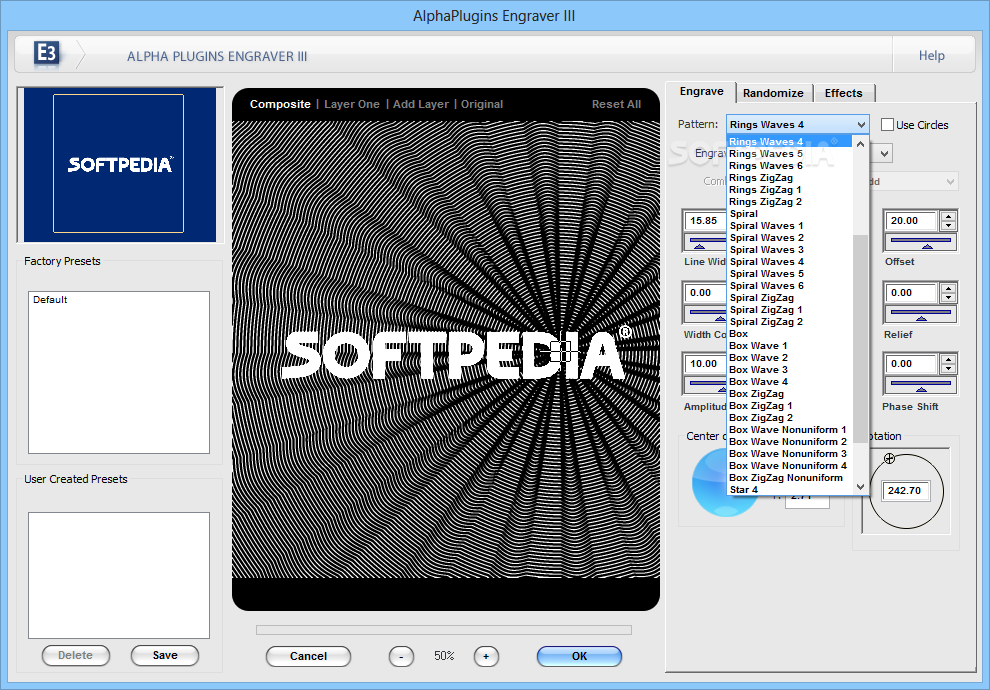The width and height of the screenshot is (990, 690).
Task: Click the Delete preset button
Action: click(x=76, y=655)
